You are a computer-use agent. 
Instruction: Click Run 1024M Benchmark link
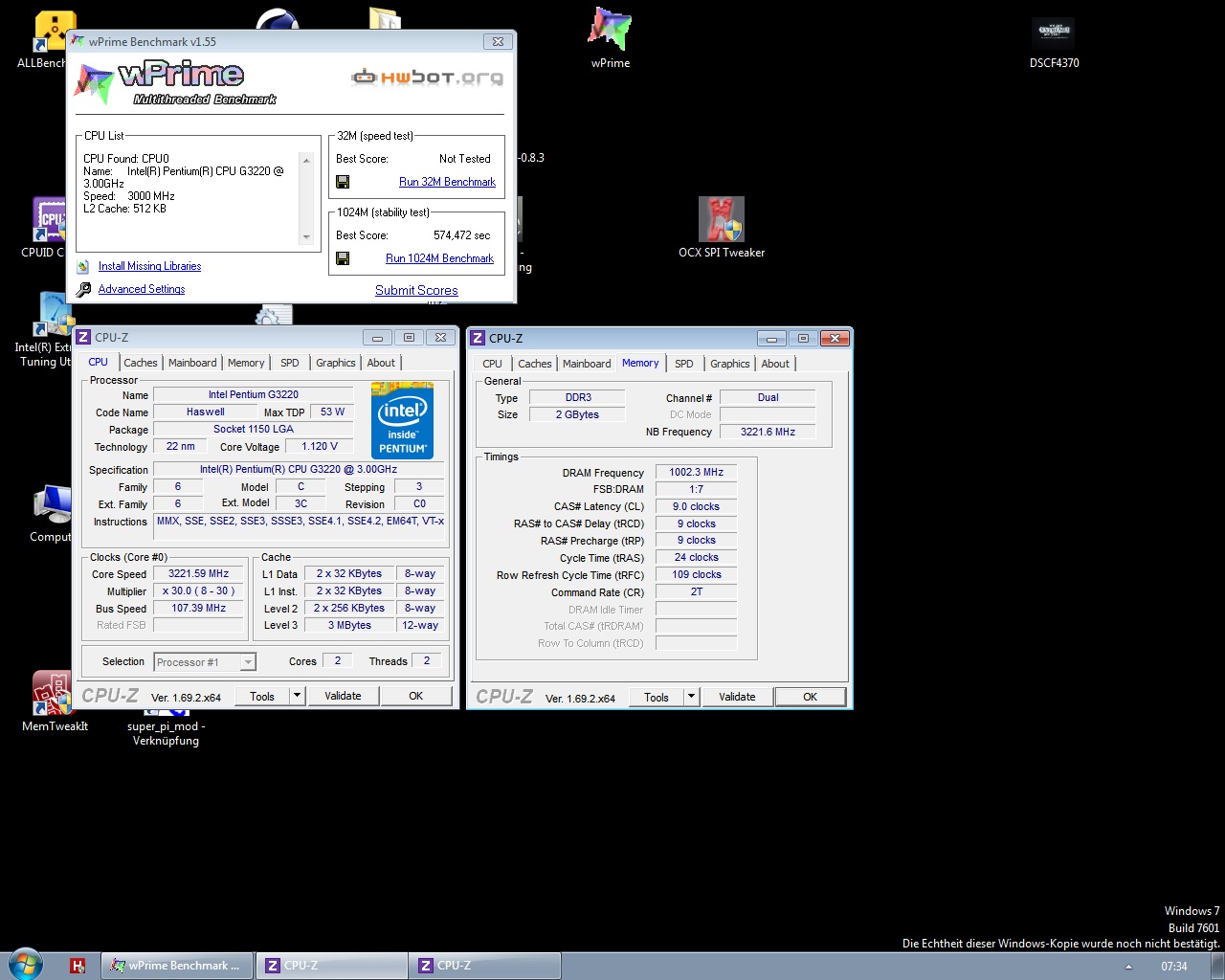(439, 258)
